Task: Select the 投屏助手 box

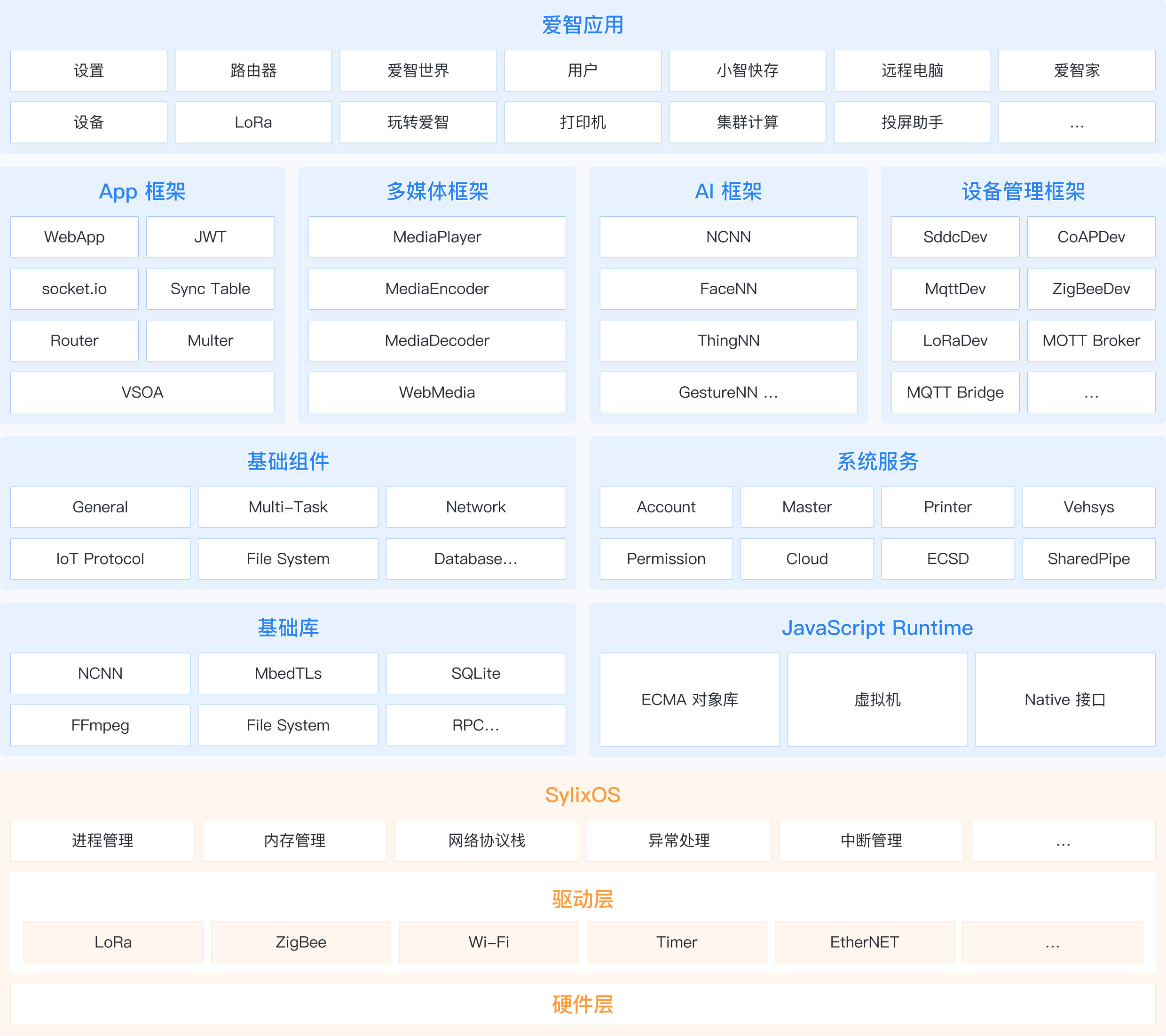Action: [912, 123]
